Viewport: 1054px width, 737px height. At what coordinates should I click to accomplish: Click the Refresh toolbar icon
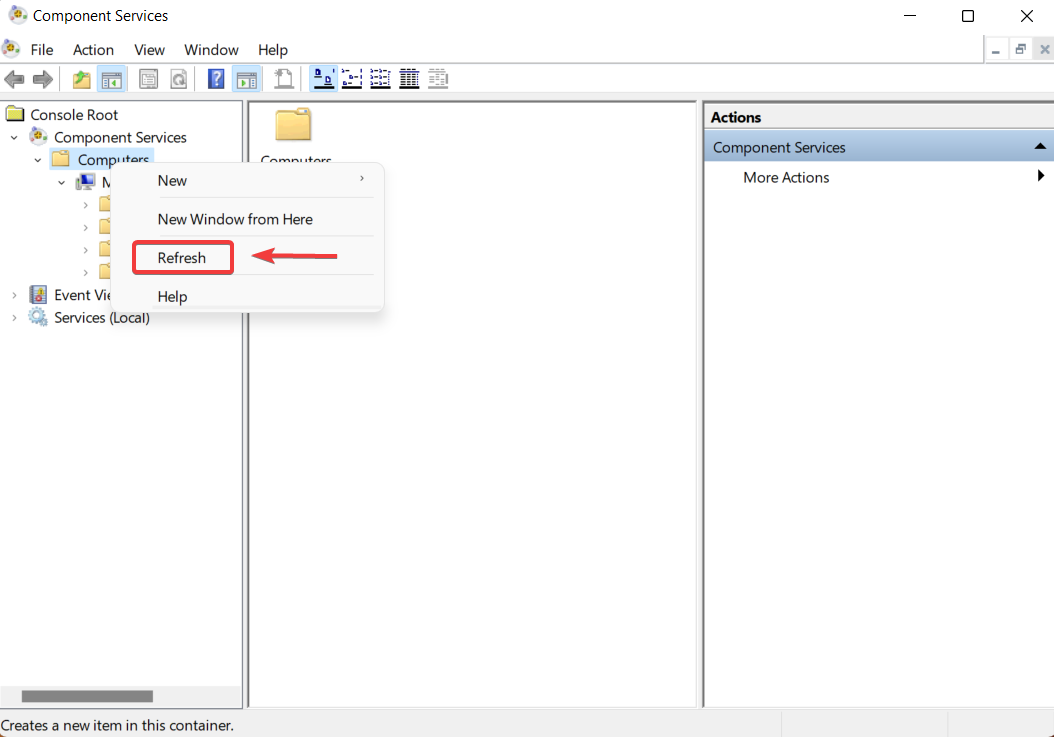178,79
